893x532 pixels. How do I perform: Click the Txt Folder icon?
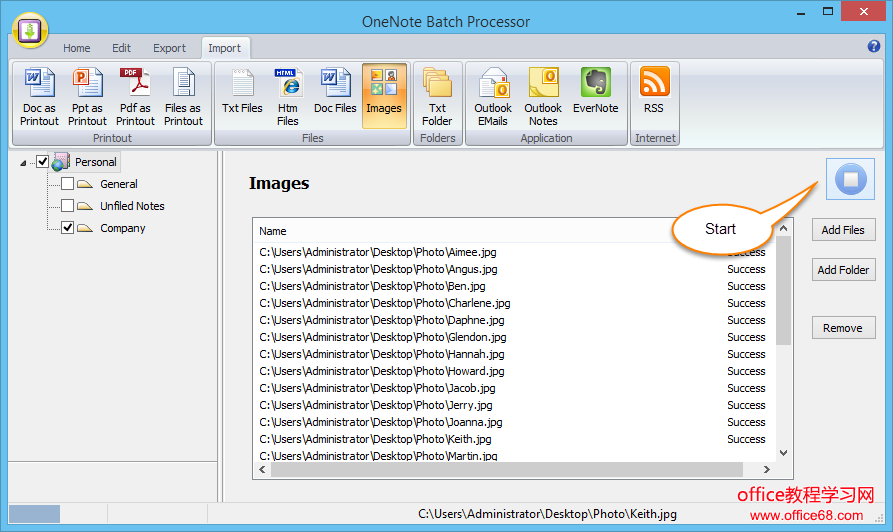point(437,97)
